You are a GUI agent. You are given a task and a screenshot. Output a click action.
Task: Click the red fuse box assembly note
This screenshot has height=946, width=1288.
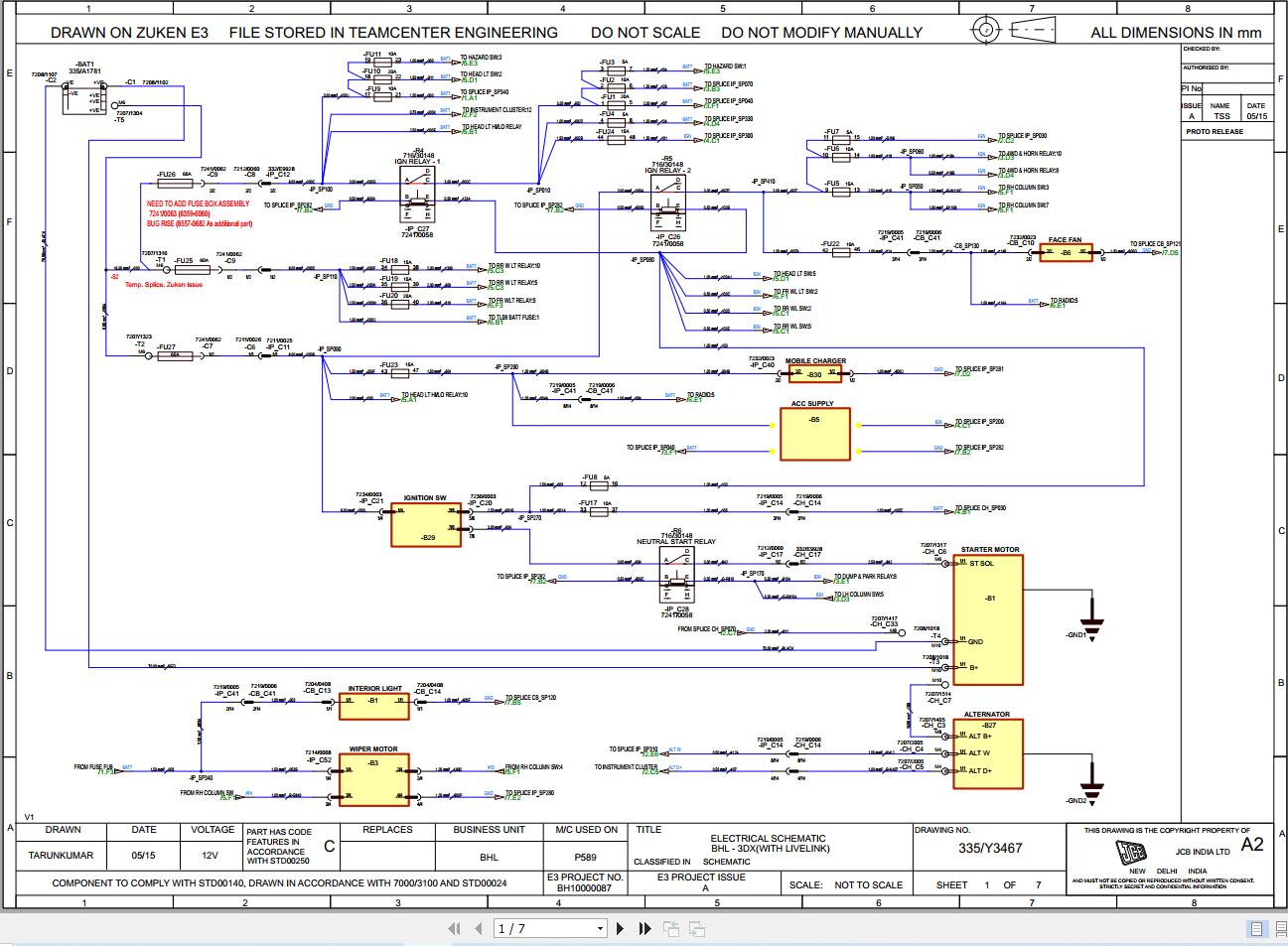199,214
